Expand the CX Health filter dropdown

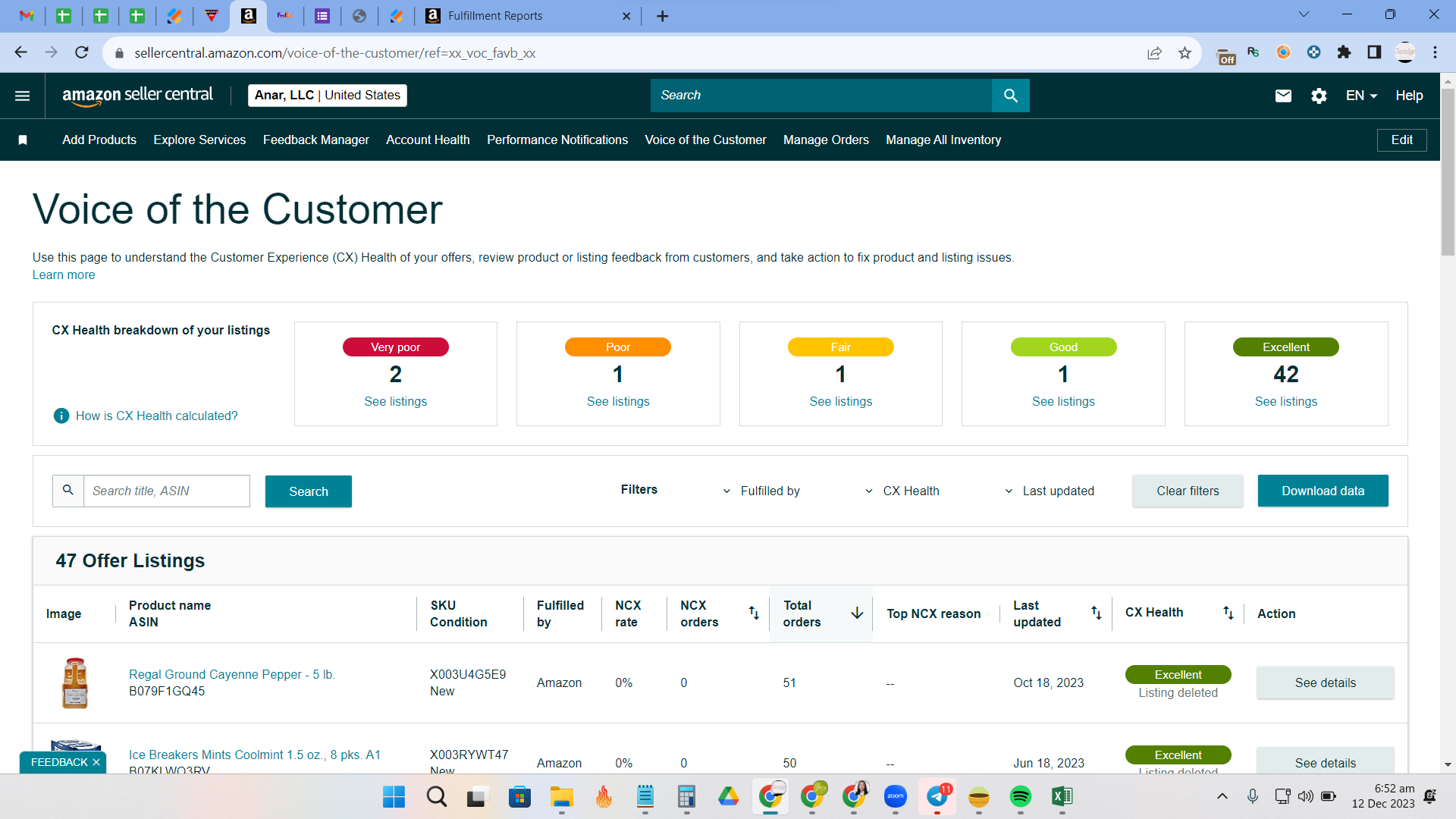coord(902,491)
